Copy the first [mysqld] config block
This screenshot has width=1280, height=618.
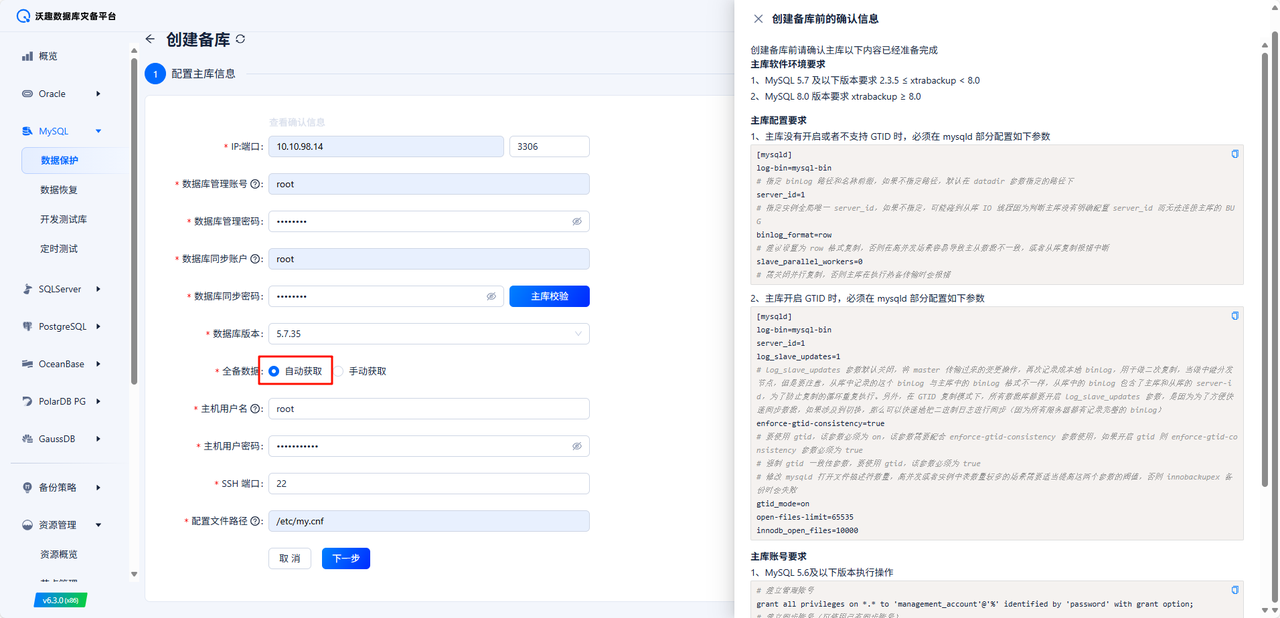(1235, 154)
